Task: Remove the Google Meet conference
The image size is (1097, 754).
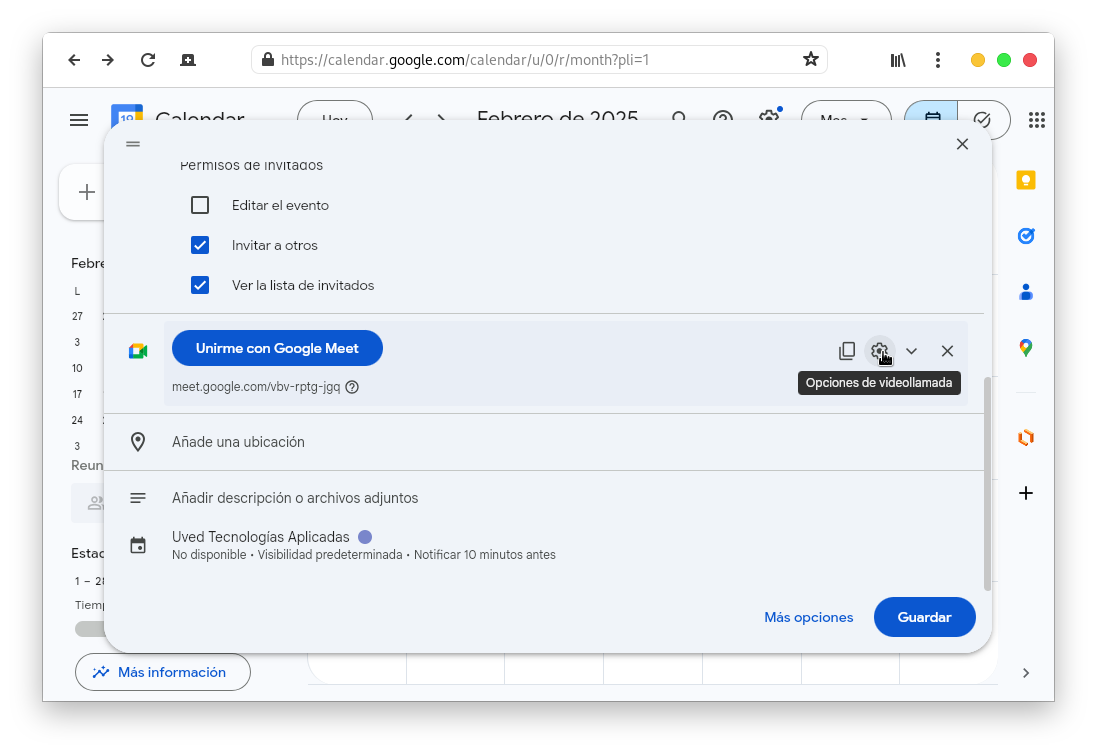Action: tap(947, 351)
